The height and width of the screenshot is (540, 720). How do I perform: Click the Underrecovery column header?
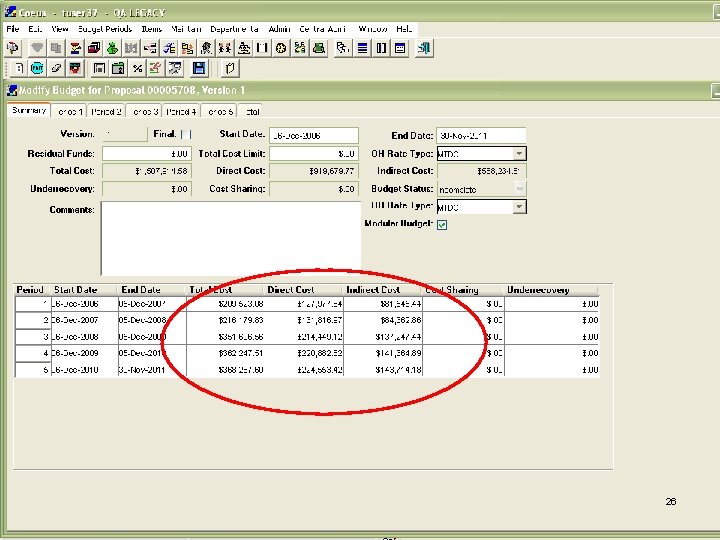[551, 290]
